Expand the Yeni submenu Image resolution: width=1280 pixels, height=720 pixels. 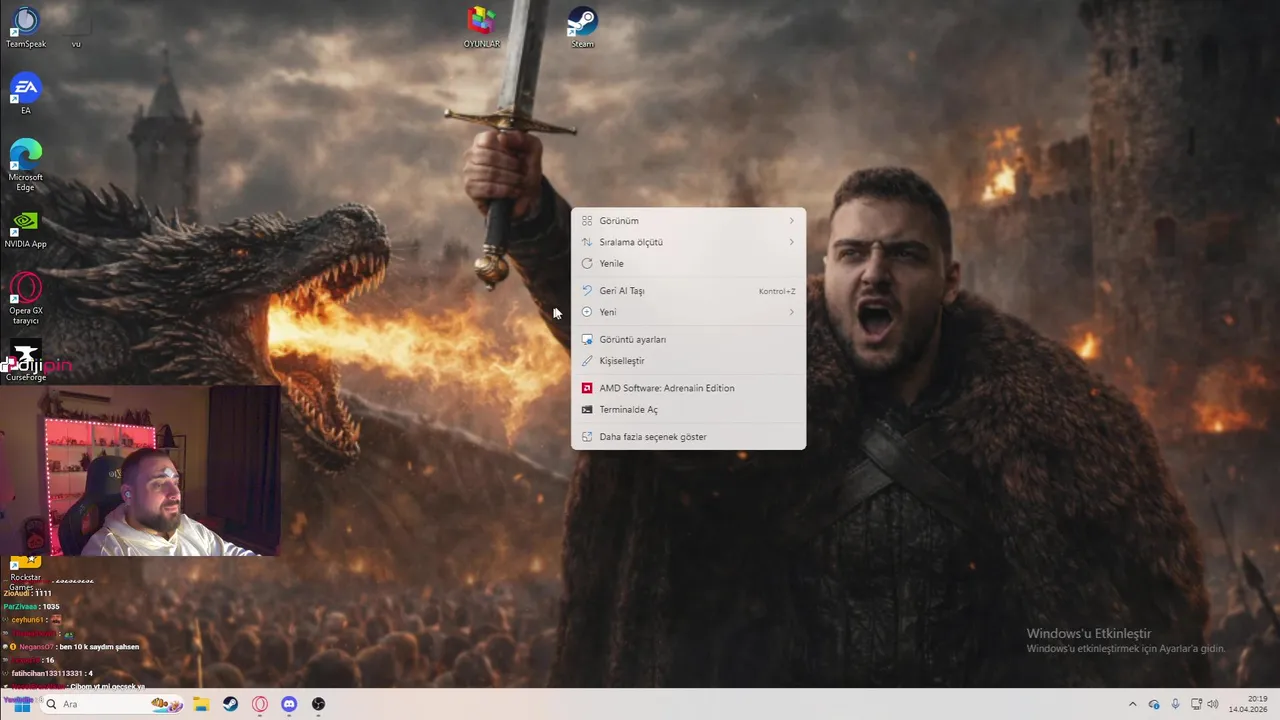[x=688, y=312]
